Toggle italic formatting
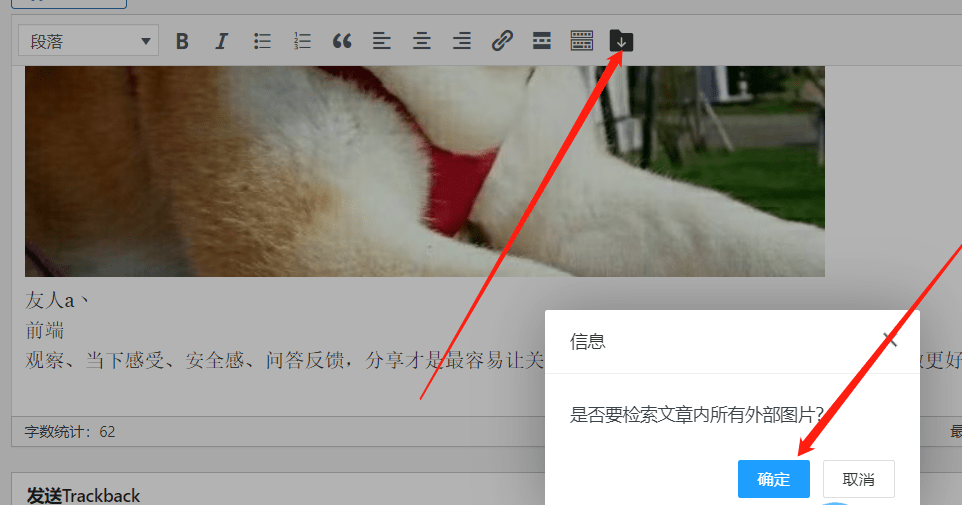Screen dimensions: 962x505 click(x=221, y=41)
